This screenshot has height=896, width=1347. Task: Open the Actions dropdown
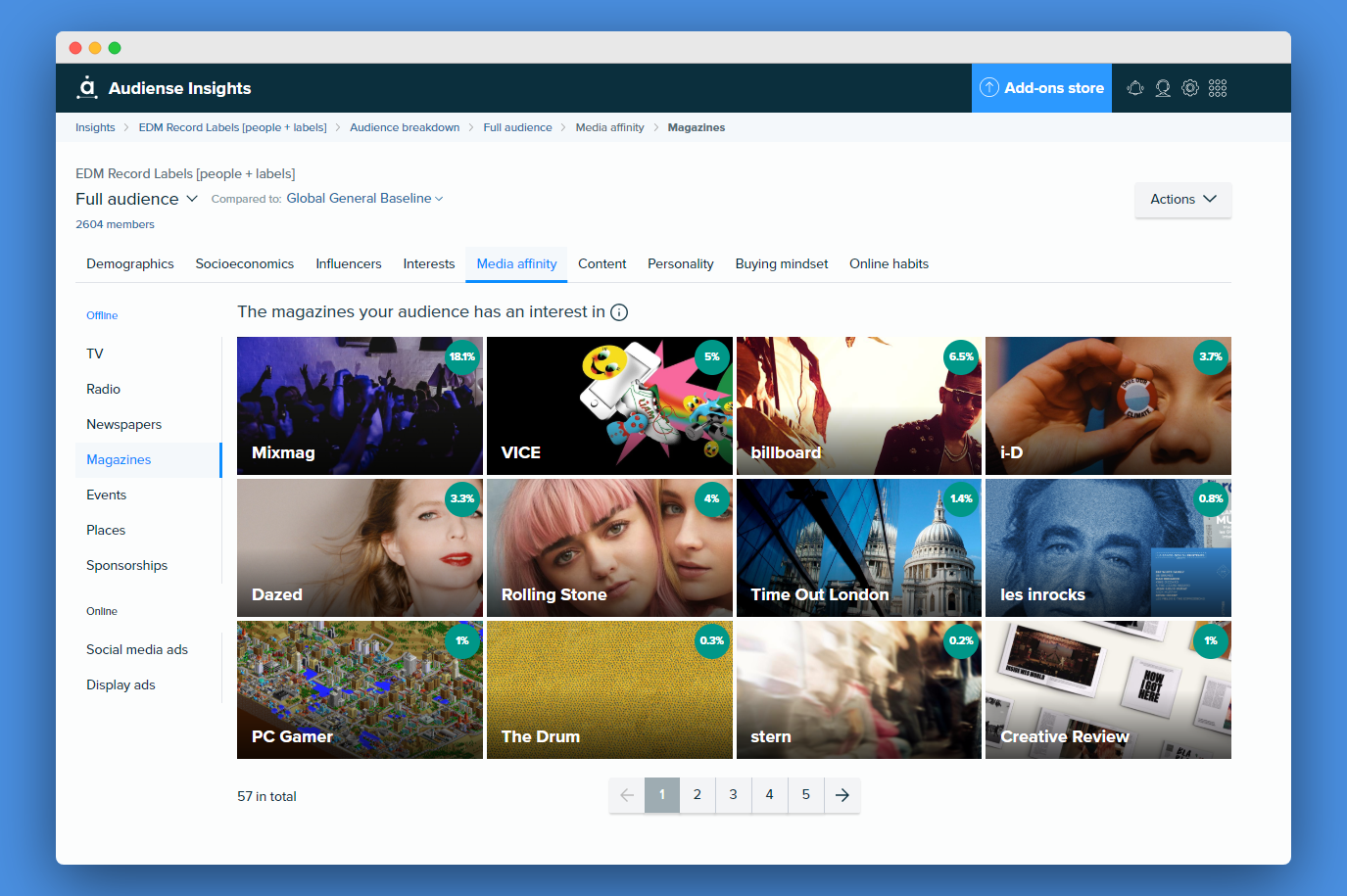[x=1183, y=199]
